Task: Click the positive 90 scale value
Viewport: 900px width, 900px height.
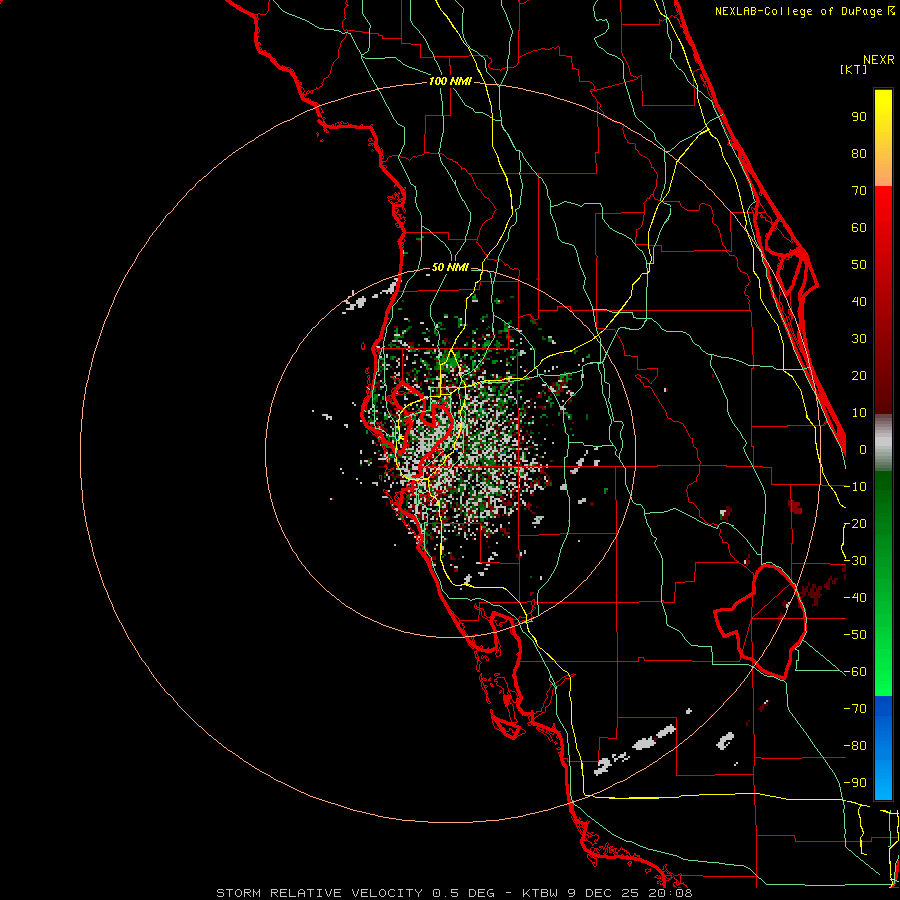Action: click(x=859, y=117)
